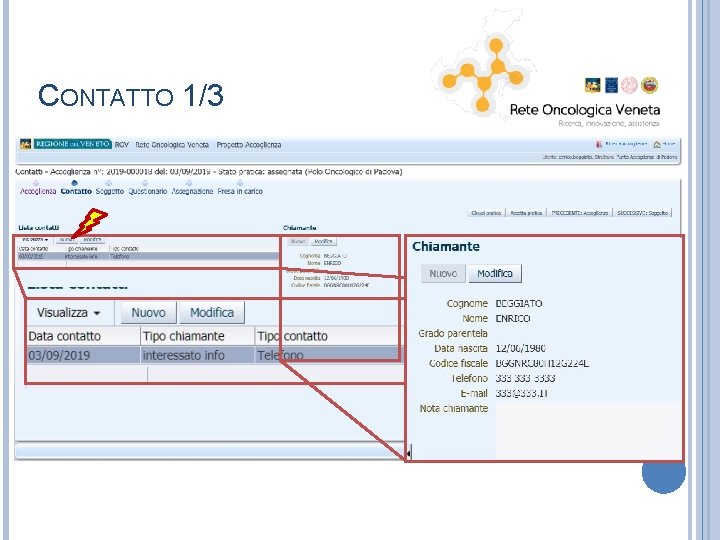This screenshot has width=720, height=540.
Task: Open the Presa in carico workflow step
Action: 240,191
